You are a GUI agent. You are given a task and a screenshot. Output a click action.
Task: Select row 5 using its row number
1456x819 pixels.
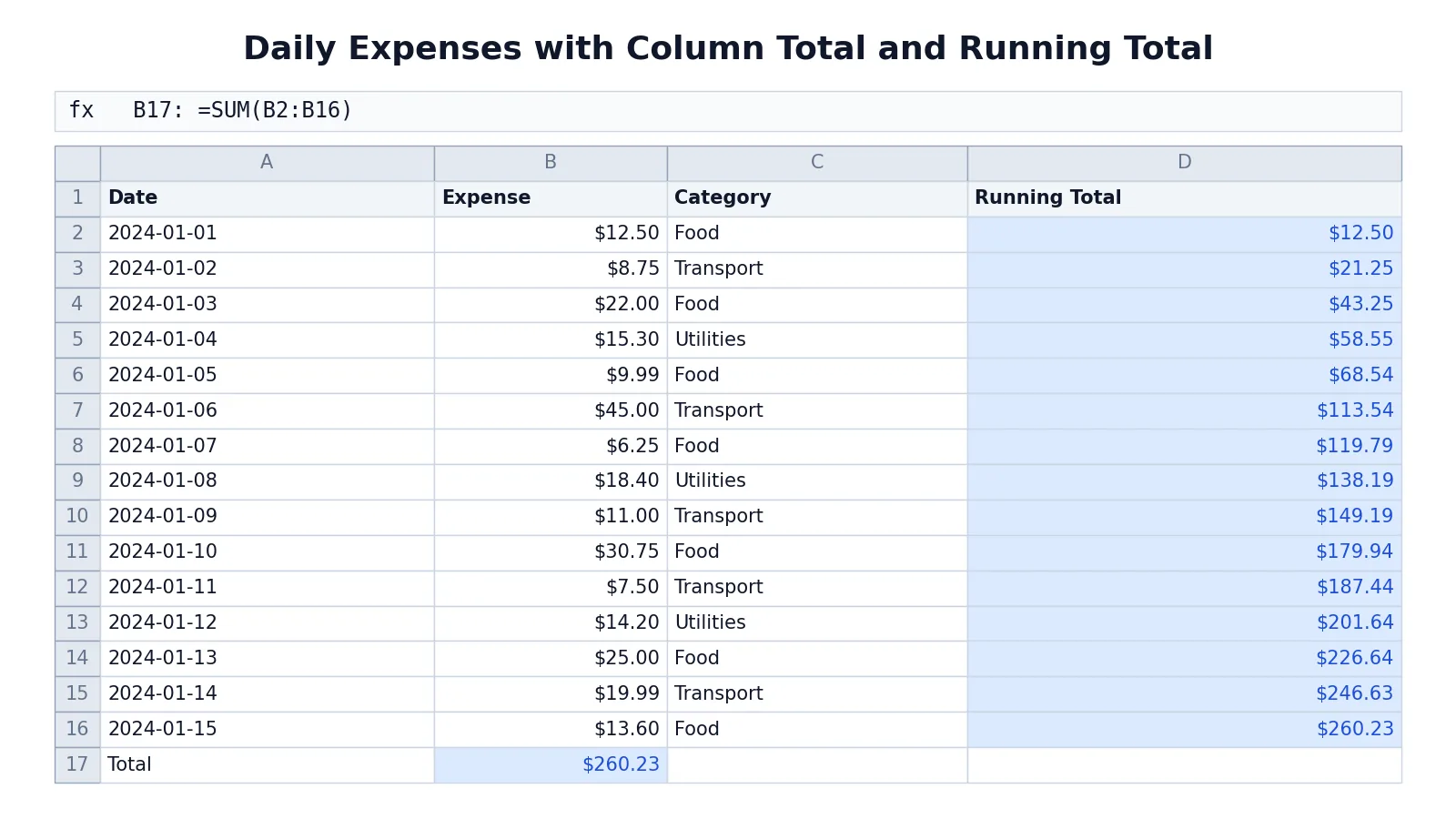point(77,340)
